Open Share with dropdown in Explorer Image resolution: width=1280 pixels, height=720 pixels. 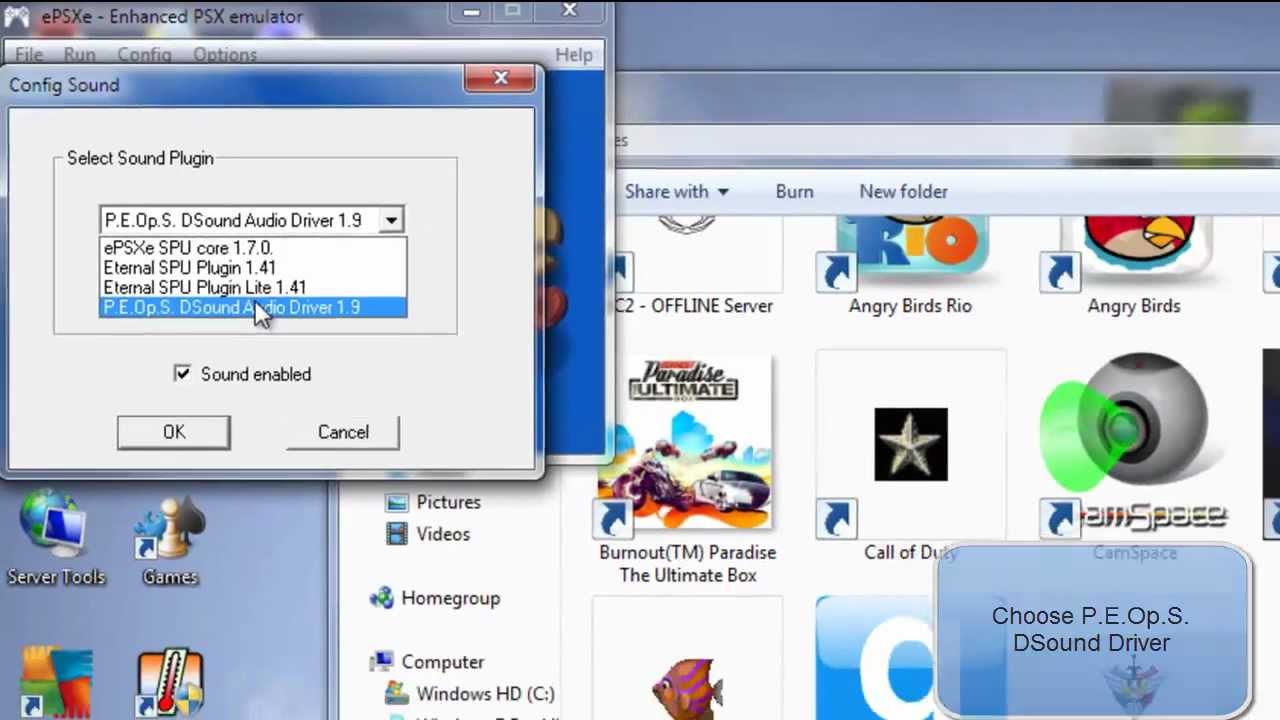click(677, 191)
